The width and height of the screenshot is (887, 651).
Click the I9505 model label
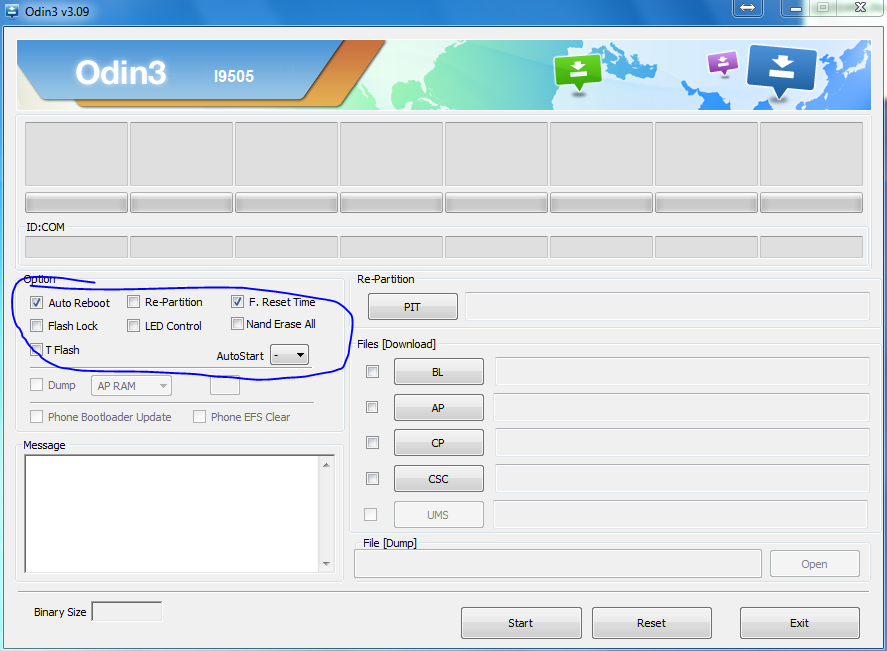tap(234, 76)
